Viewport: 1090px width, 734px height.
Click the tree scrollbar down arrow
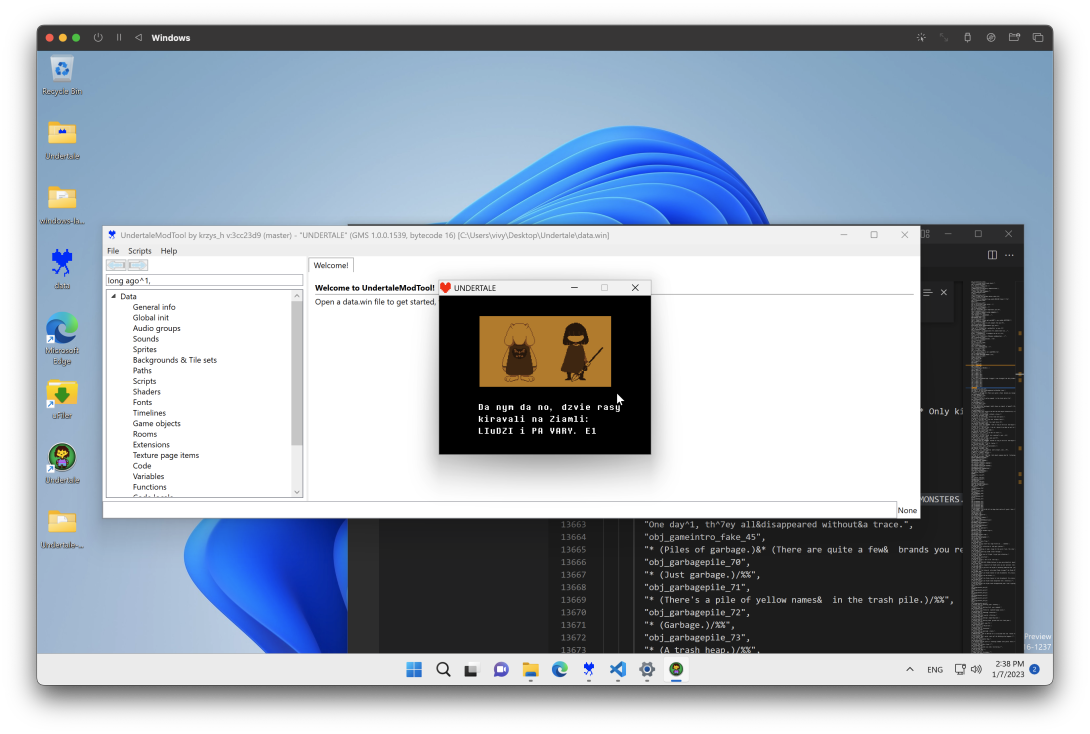point(297,492)
